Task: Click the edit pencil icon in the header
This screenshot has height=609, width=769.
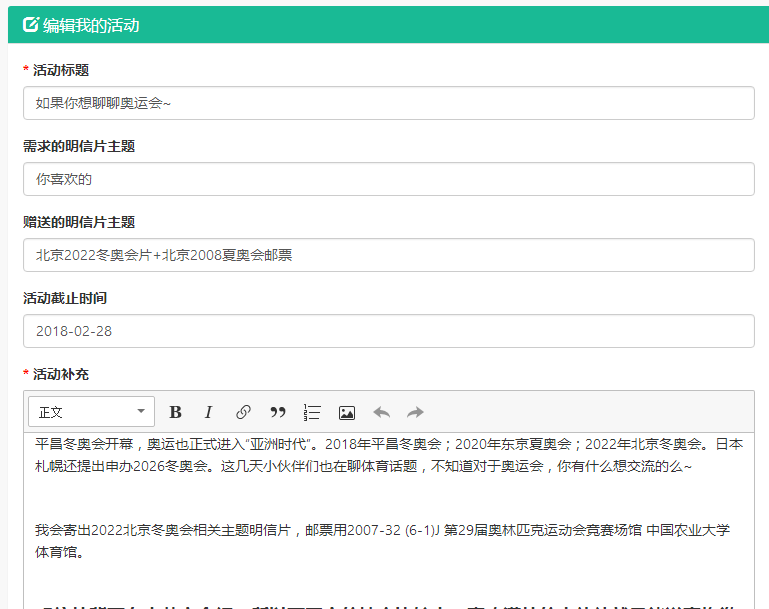Action: pos(30,25)
